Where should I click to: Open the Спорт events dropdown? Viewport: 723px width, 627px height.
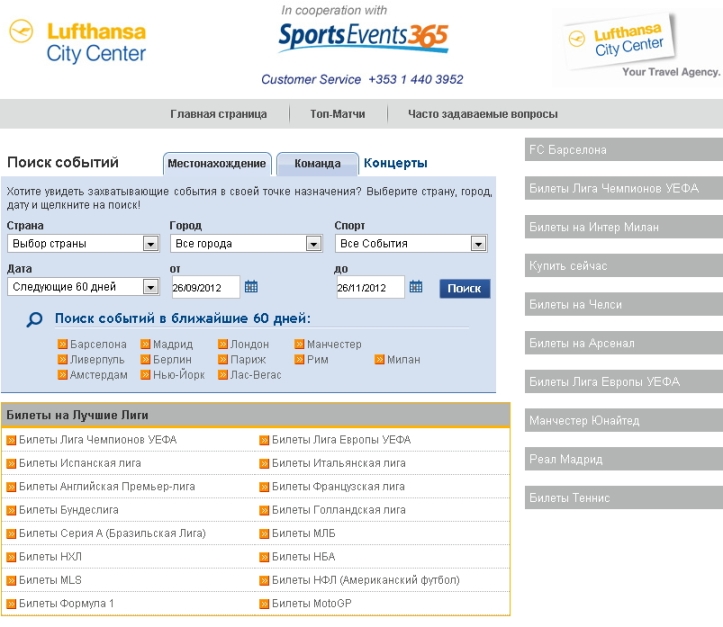[411, 243]
